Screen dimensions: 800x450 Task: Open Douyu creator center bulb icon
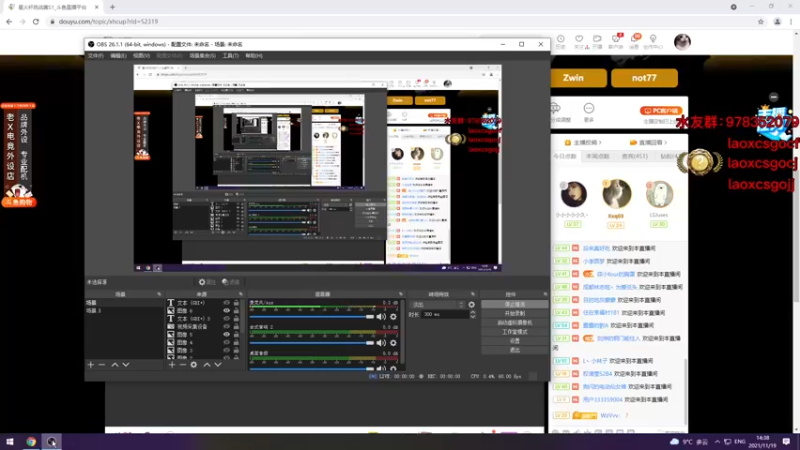653,39
